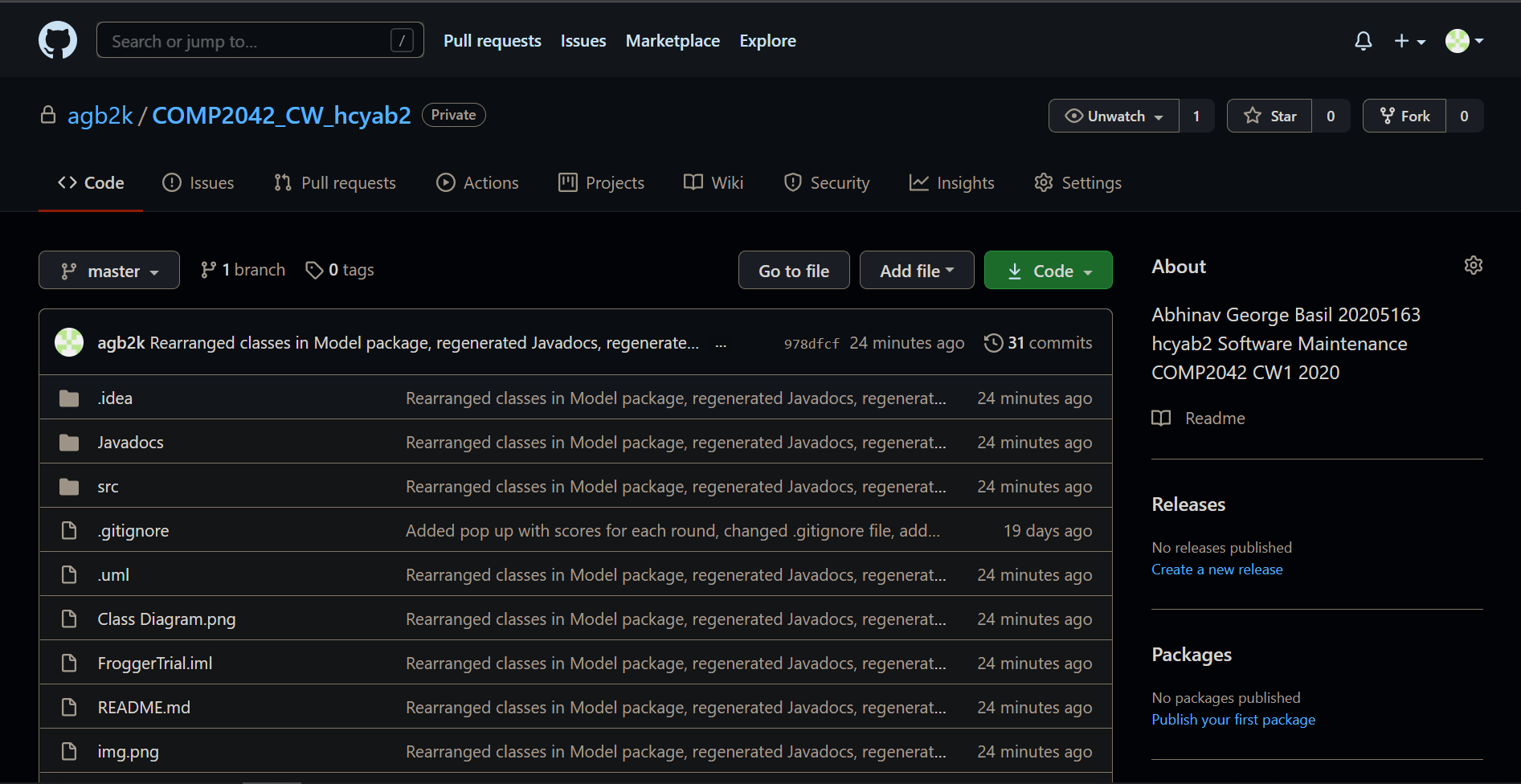Click Publish your first package

pos(1233,720)
